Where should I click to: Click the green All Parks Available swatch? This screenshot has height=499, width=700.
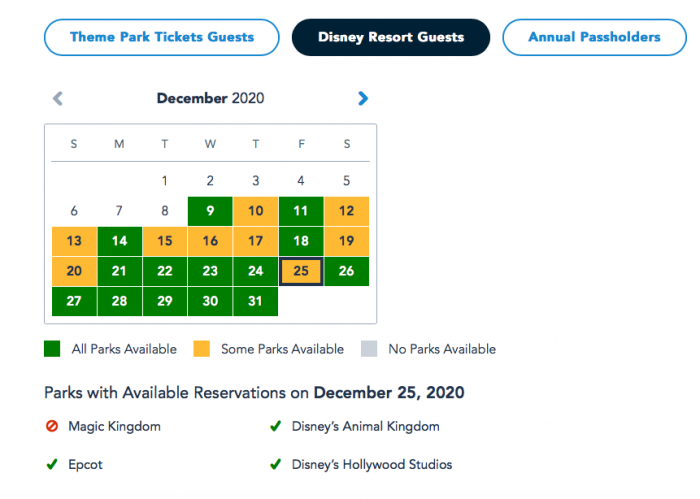pyautogui.click(x=53, y=349)
